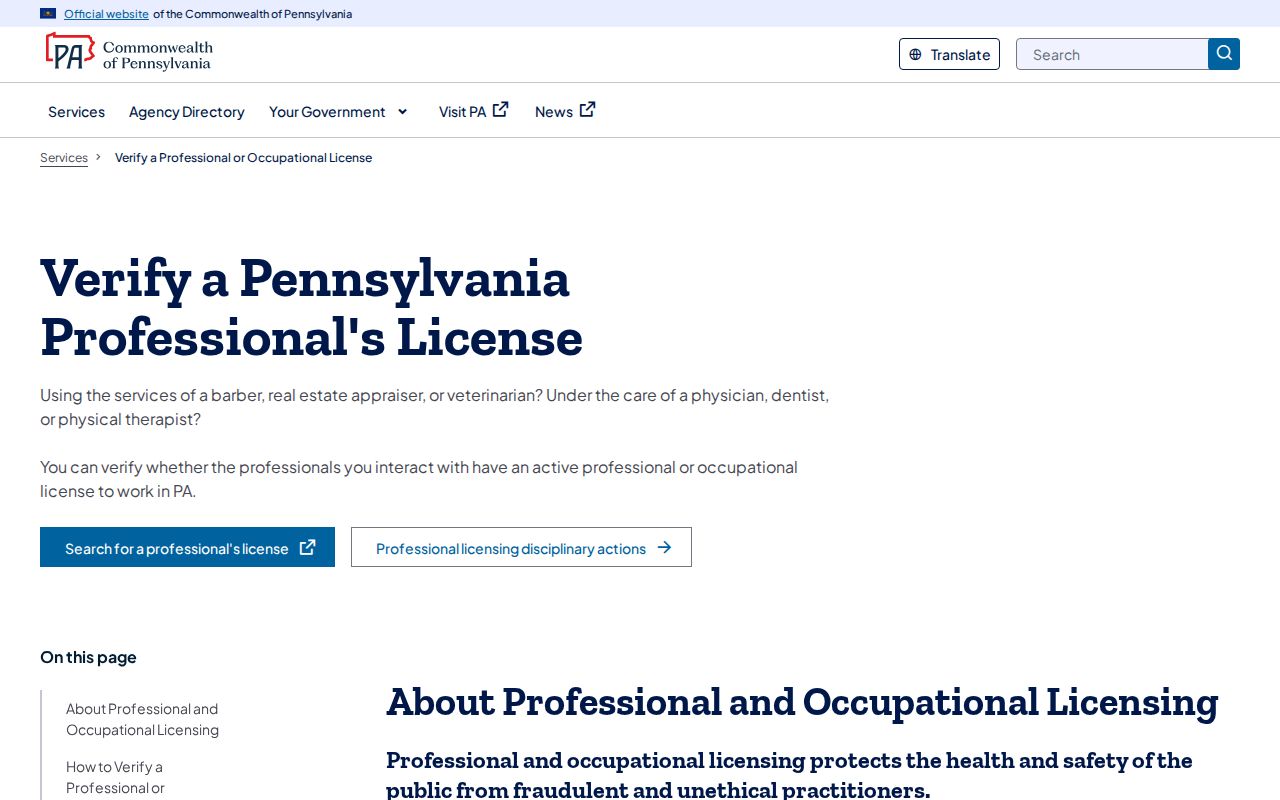Image resolution: width=1280 pixels, height=800 pixels.
Task: Open the Your Government menu
Action: 339,111
